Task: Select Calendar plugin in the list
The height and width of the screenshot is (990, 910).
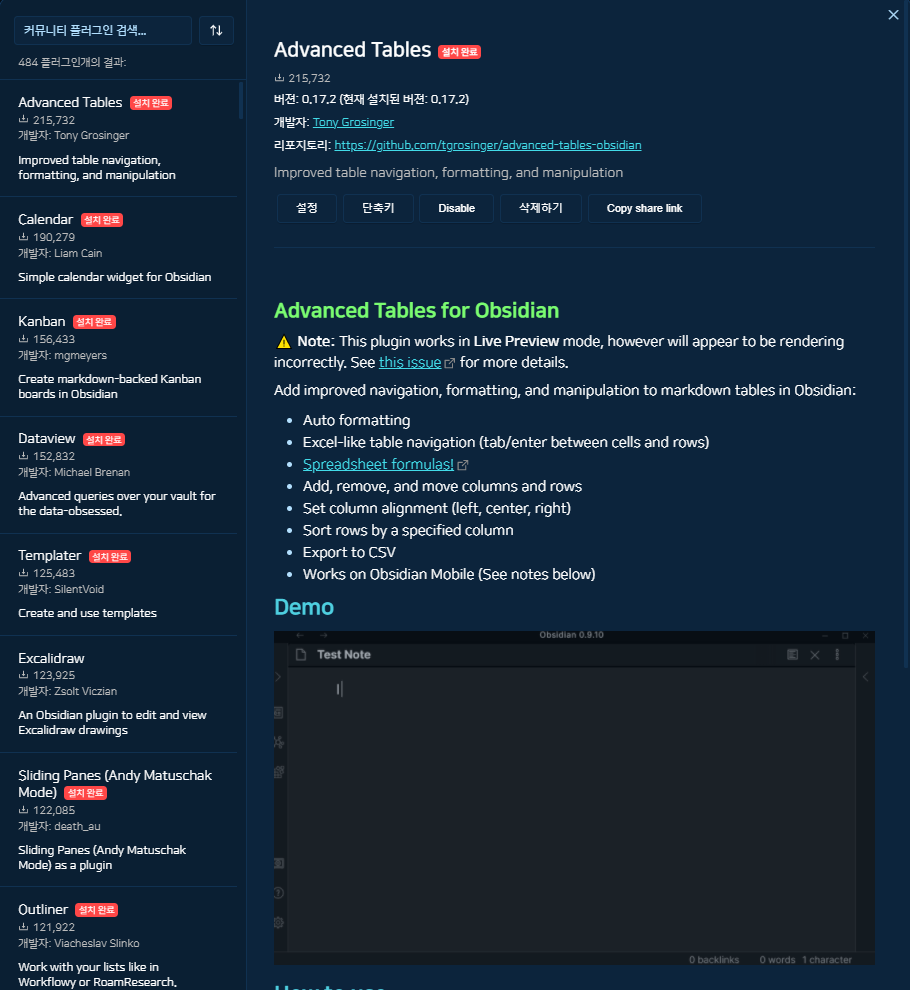Action: 119,248
